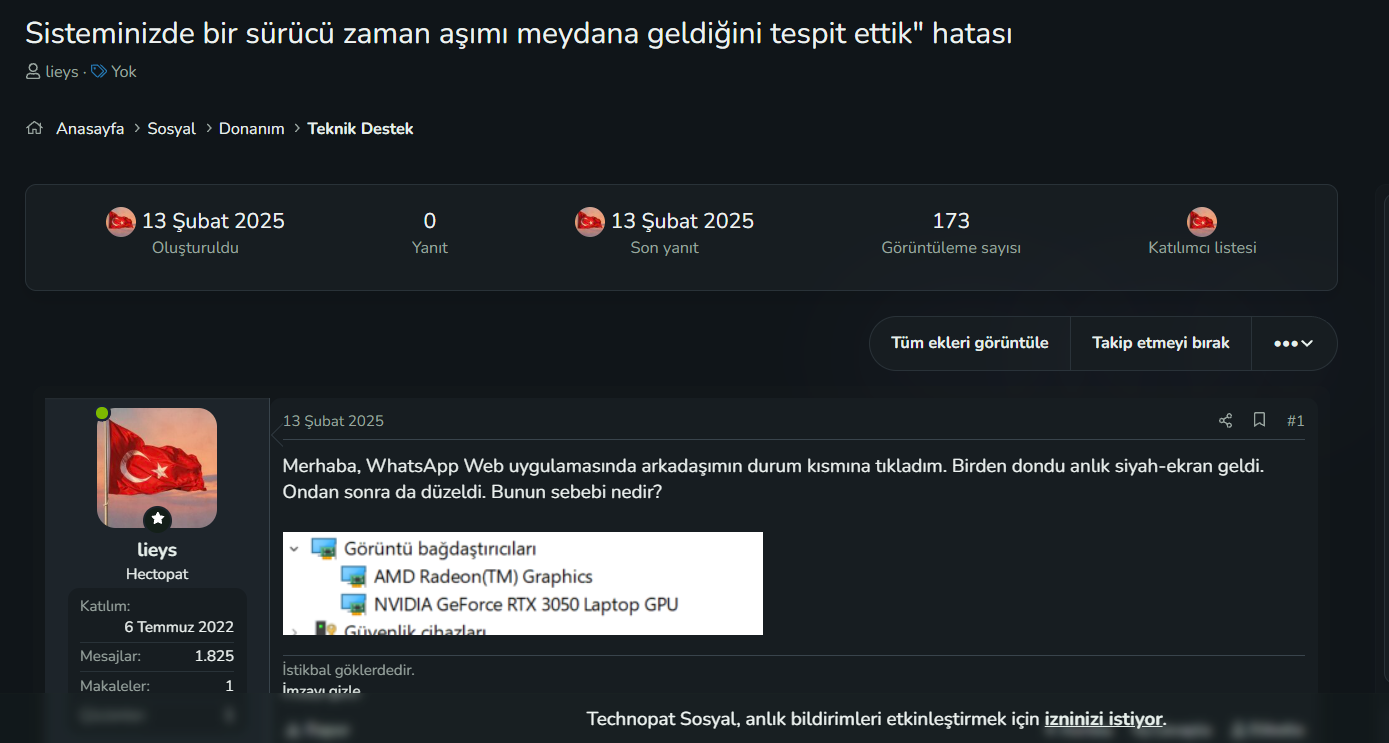The width and height of the screenshot is (1389, 743).
Task: Click the 173 Görüntüleme sayısı value
Action: [x=951, y=221]
